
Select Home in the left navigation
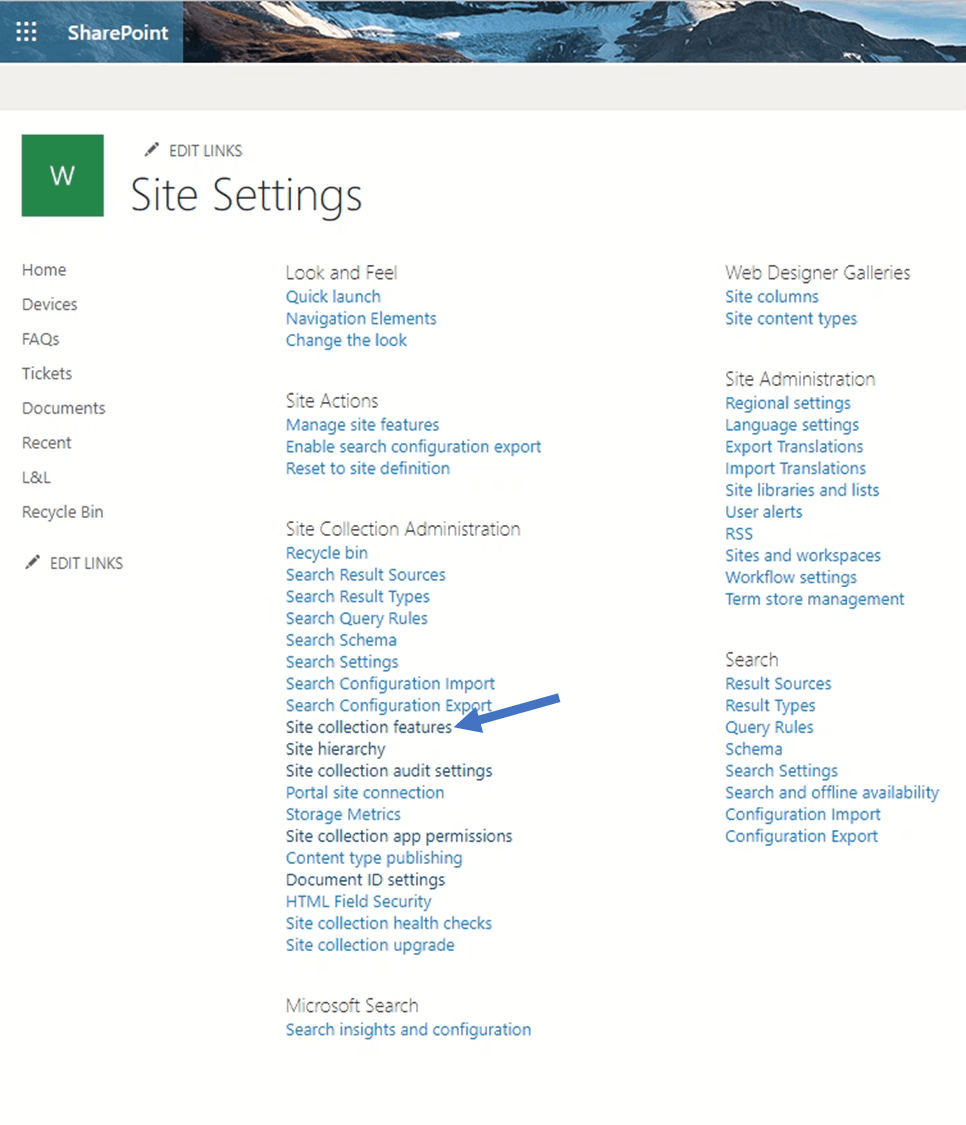click(x=44, y=269)
